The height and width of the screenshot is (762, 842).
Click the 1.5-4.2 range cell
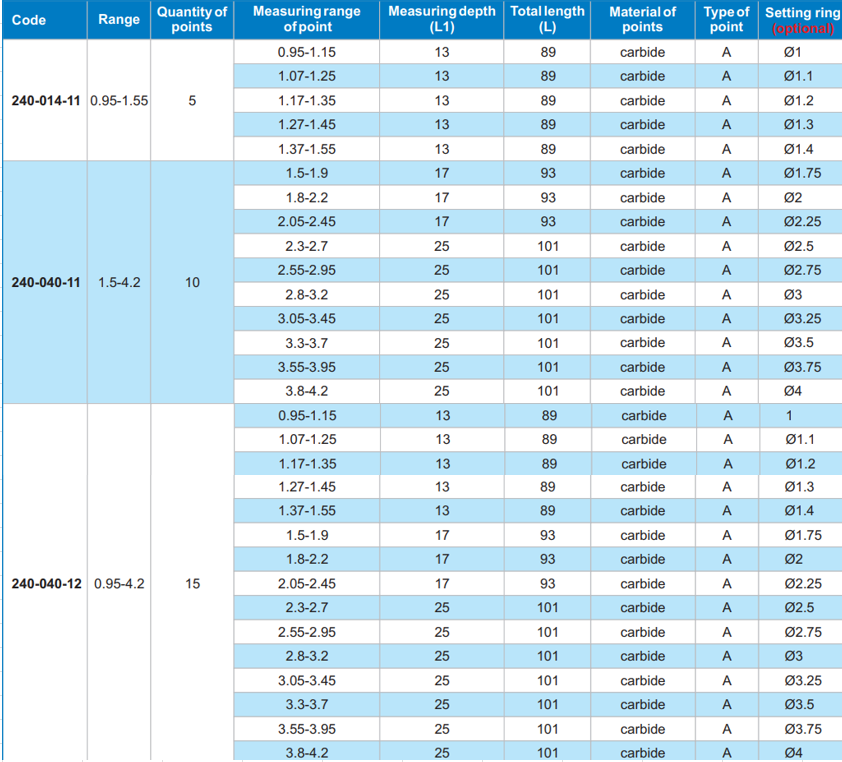point(119,283)
